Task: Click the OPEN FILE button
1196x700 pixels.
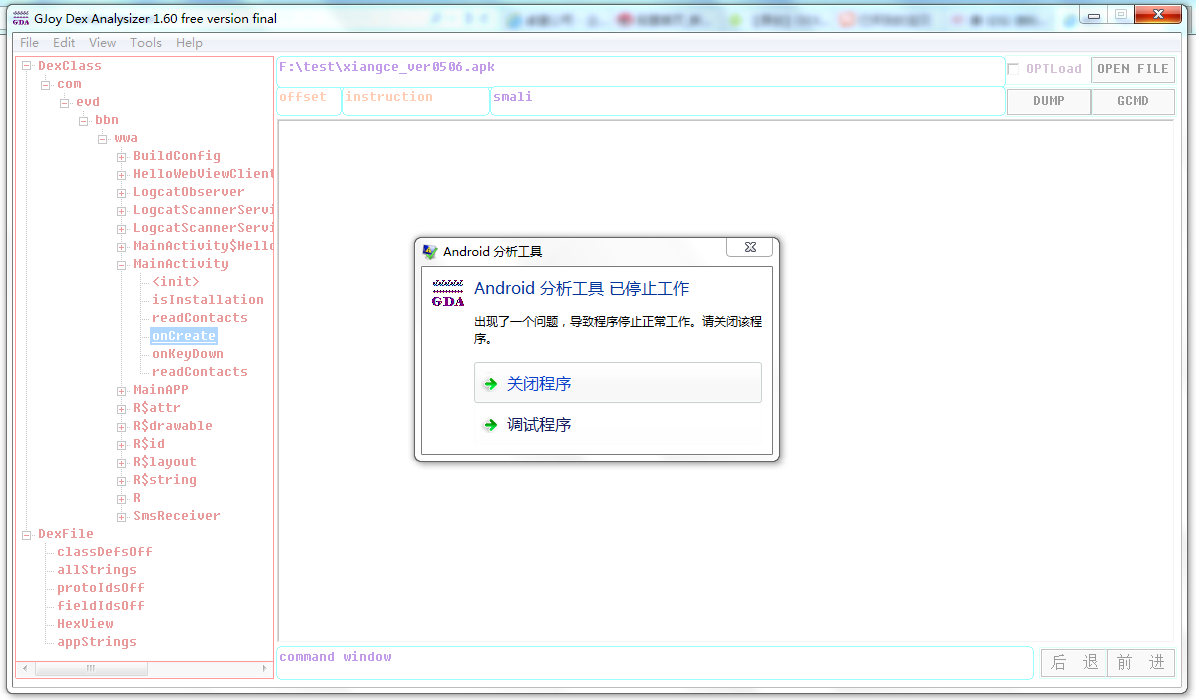Action: pos(1133,69)
